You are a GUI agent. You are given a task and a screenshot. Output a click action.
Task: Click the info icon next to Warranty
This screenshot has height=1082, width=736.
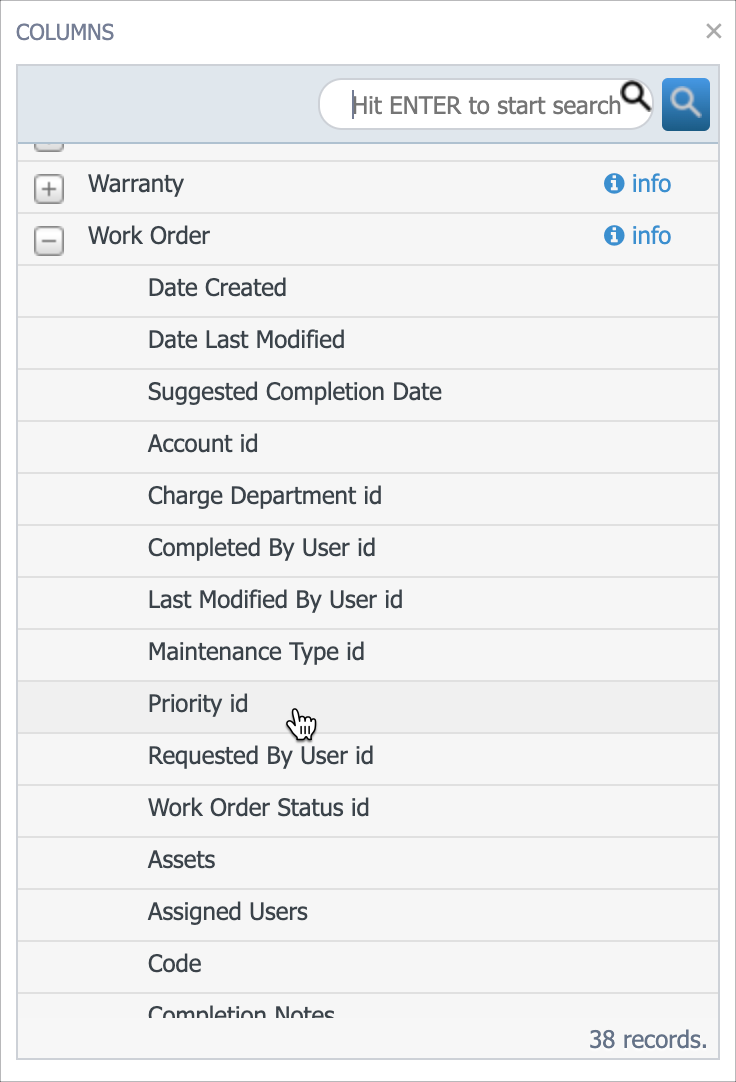614,184
